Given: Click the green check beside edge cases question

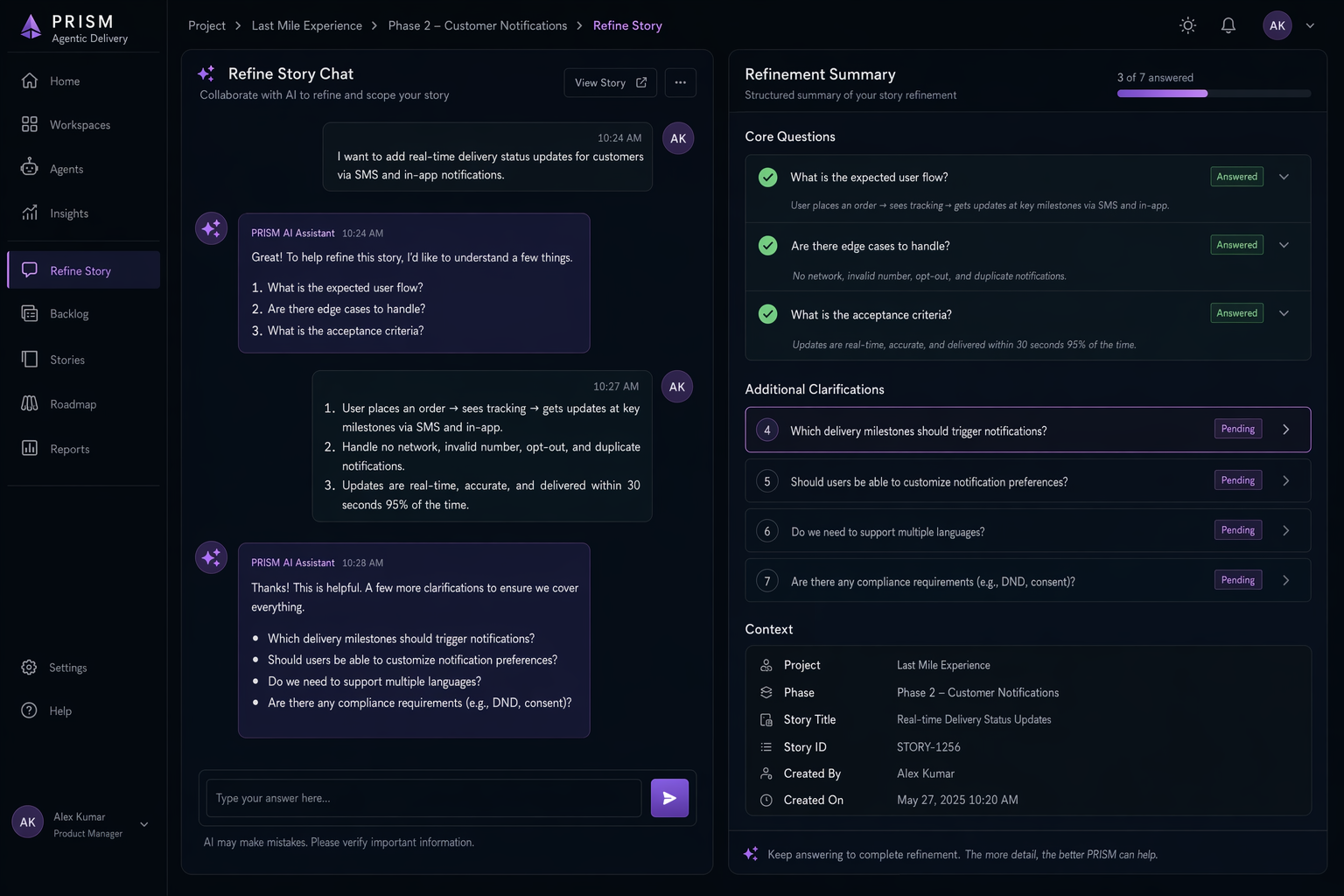Looking at the screenshot, I should point(767,246).
